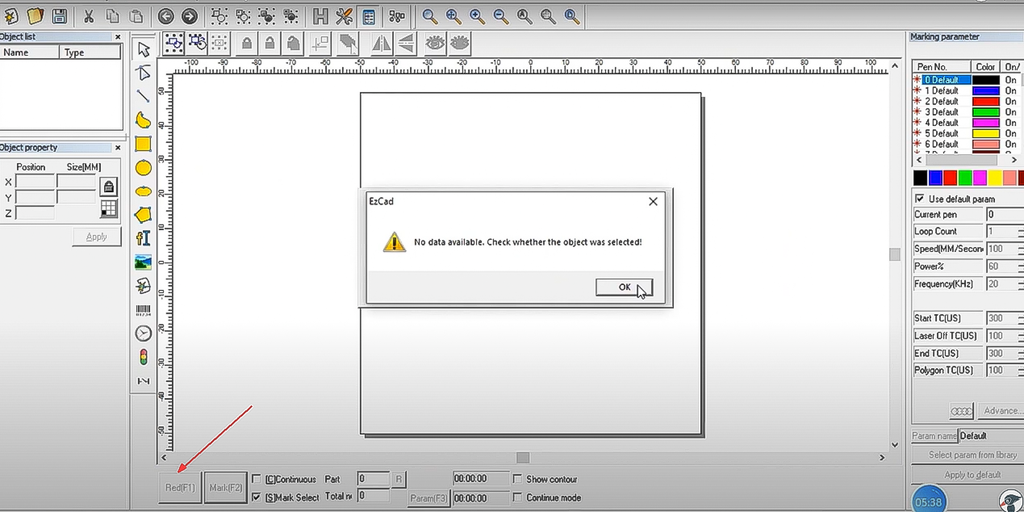Screen dimensions: 1024x512
Task: Click the Mark(F2) button
Action: point(226,488)
